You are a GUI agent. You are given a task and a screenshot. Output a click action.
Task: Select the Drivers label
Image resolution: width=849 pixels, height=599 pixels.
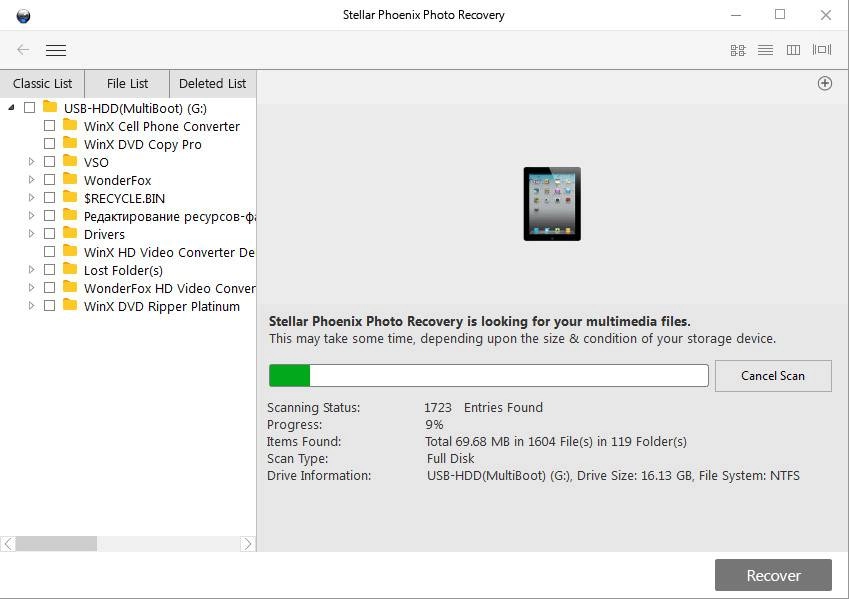pos(104,235)
